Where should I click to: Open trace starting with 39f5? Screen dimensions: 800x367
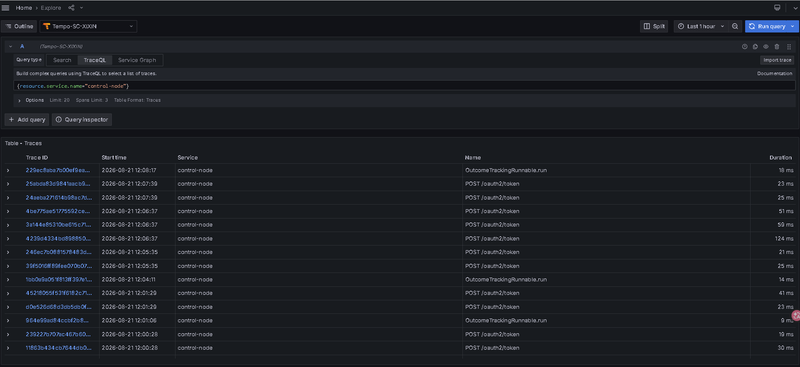coord(58,266)
